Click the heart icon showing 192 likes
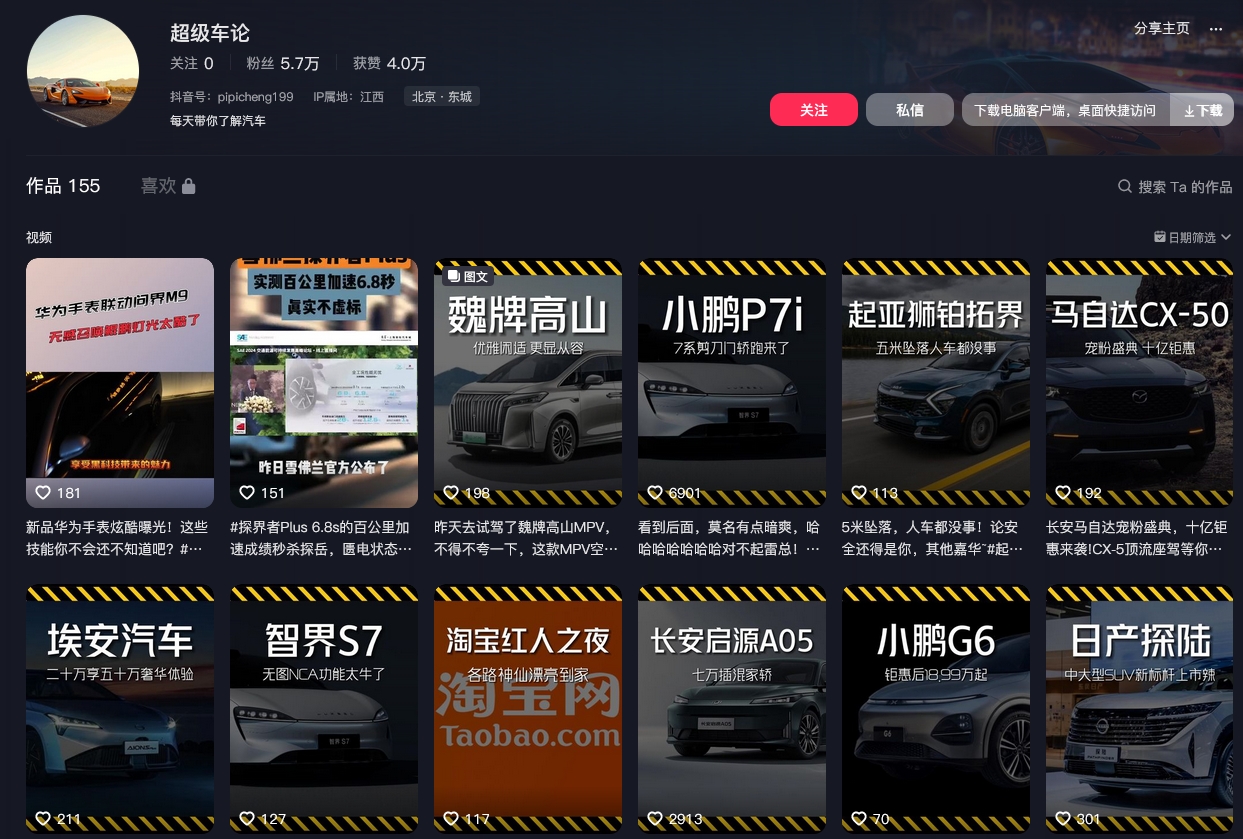Viewport: 1243px width, 839px height. click(x=1063, y=492)
